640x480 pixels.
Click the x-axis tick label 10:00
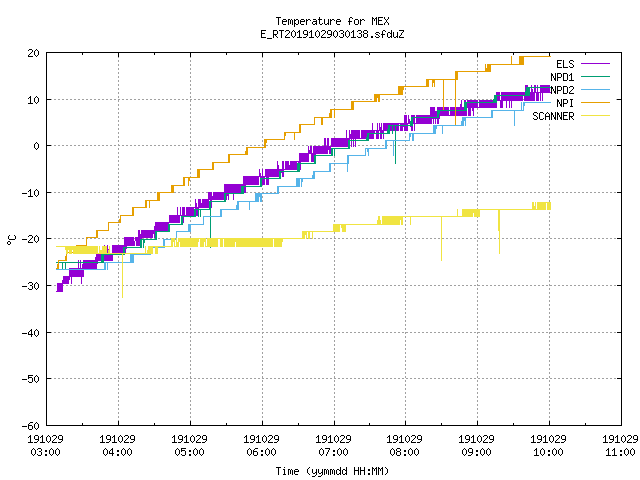tap(548, 452)
